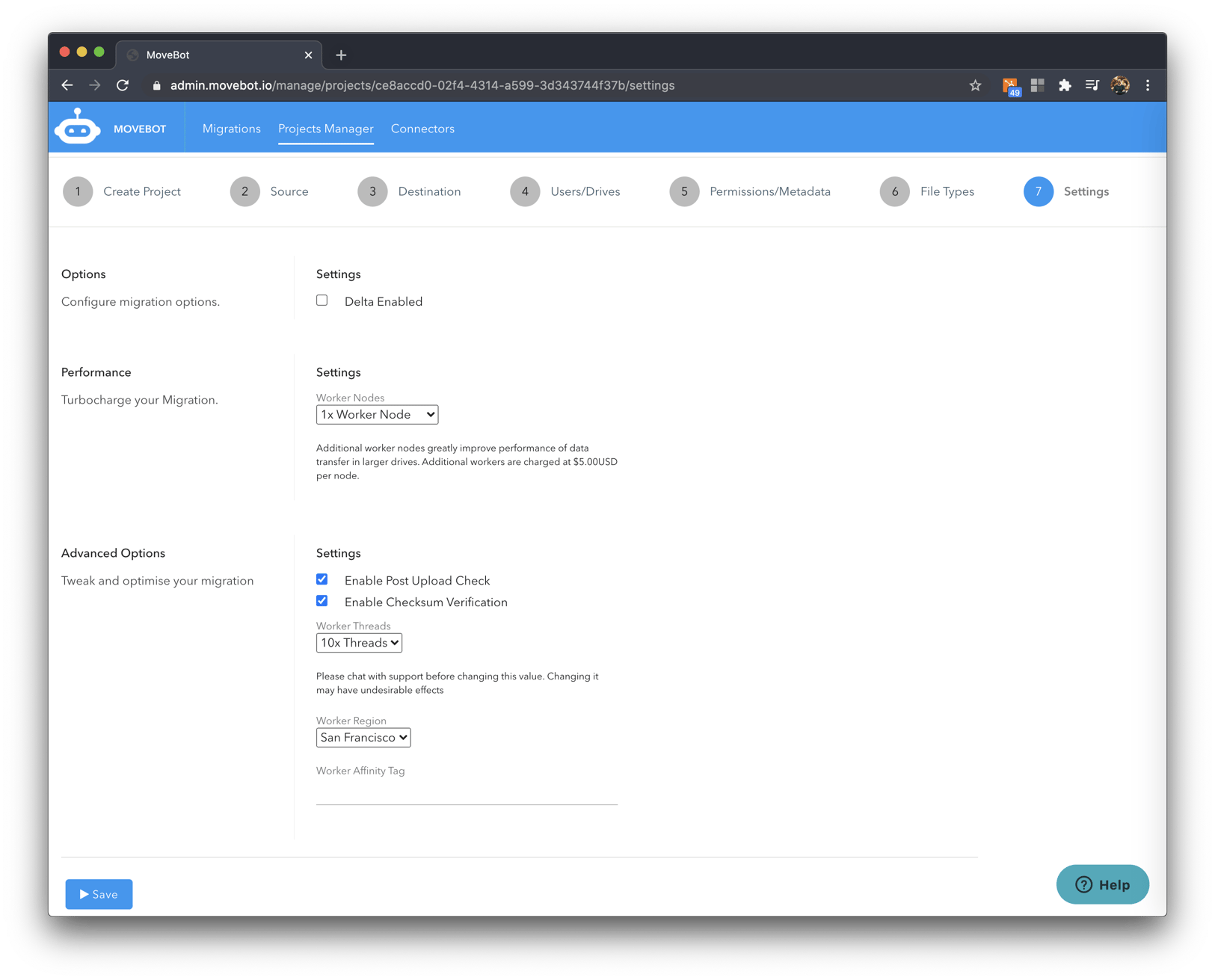Change the Worker Region dropdown
Image resolution: width=1215 pixels, height=980 pixels.
tap(363, 737)
